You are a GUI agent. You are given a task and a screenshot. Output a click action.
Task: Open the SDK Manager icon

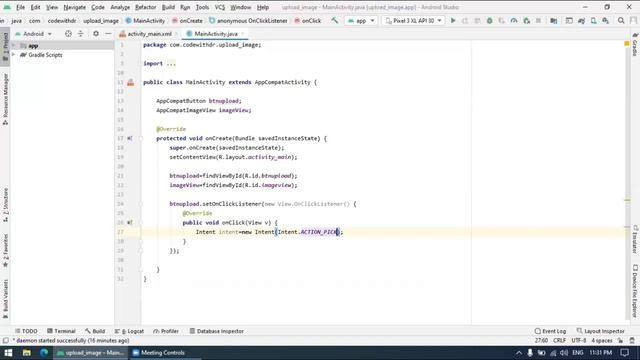point(606,20)
